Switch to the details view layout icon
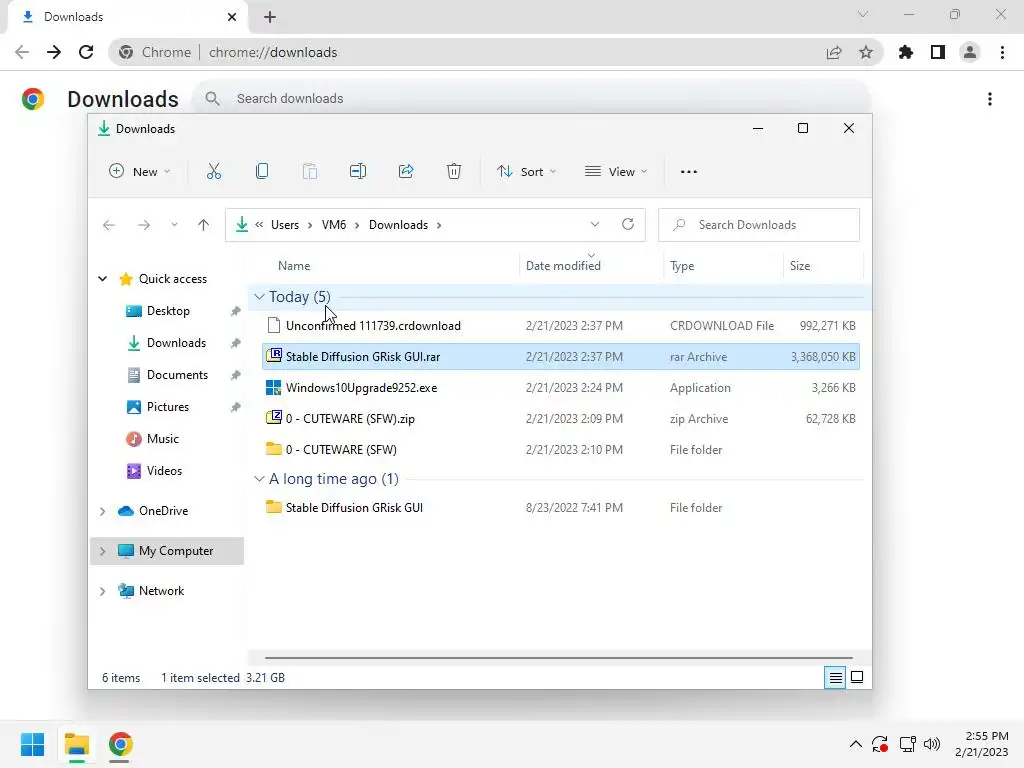Image resolution: width=1024 pixels, height=768 pixels. click(835, 678)
